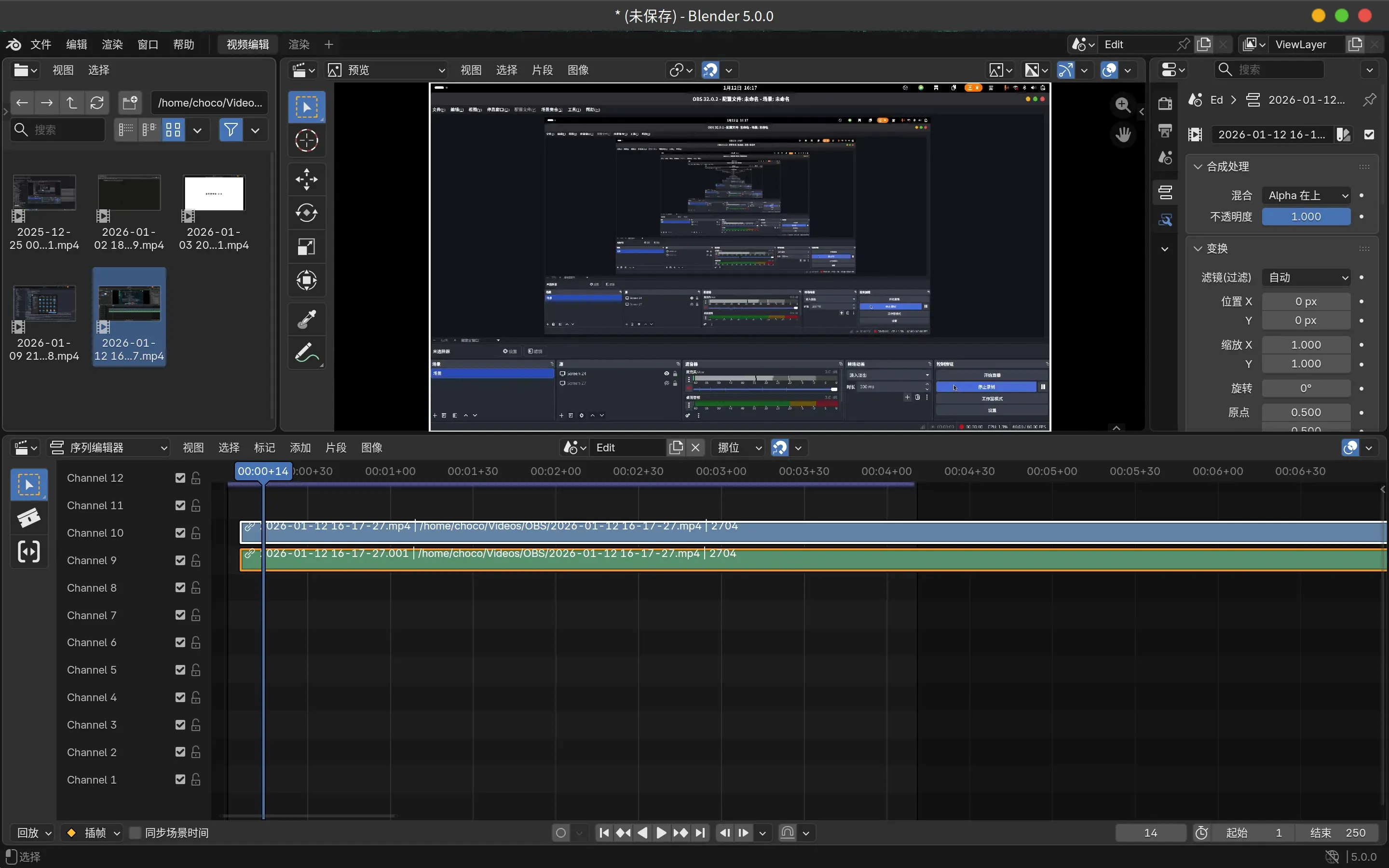Enable the sync scene time checkbox
This screenshot has height=868, width=1389.
[136, 832]
